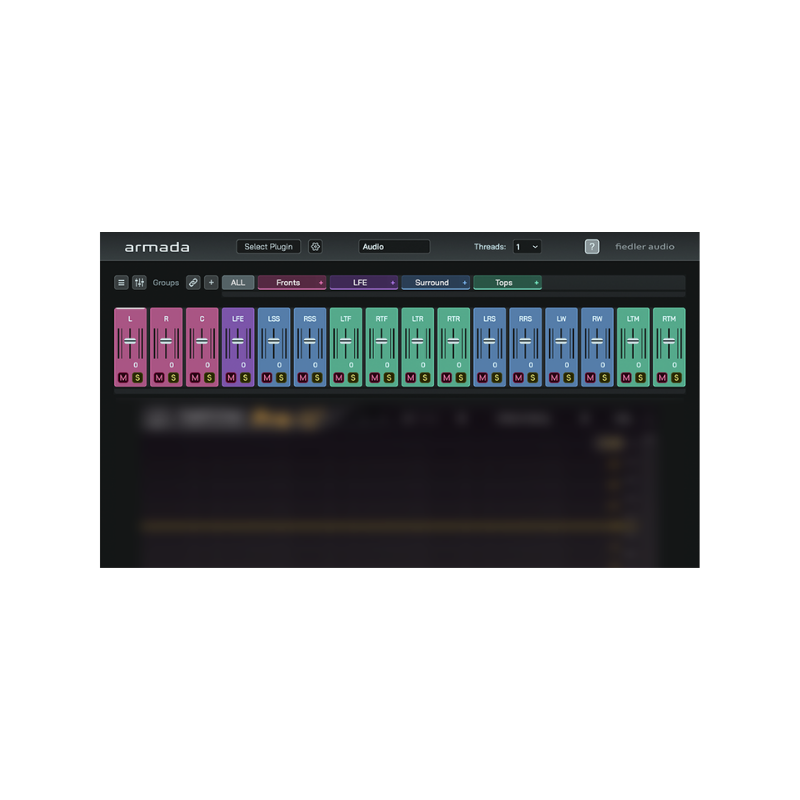This screenshot has width=800, height=800.
Task: Click the plus on the Fronts group
Action: pos(321,283)
